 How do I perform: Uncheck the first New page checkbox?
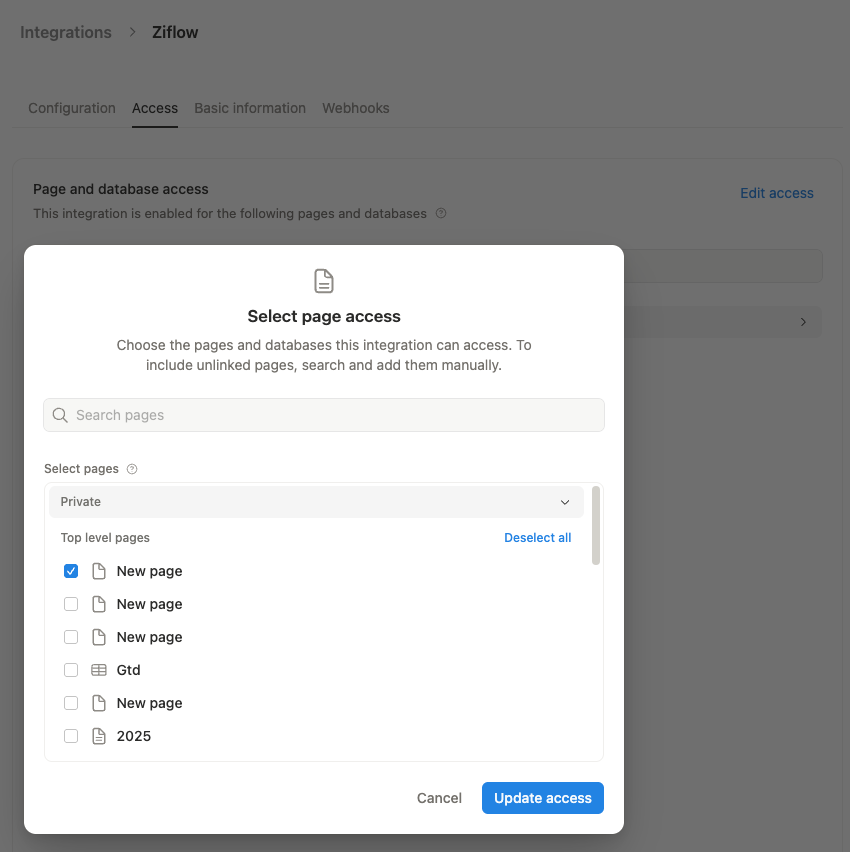click(x=71, y=570)
